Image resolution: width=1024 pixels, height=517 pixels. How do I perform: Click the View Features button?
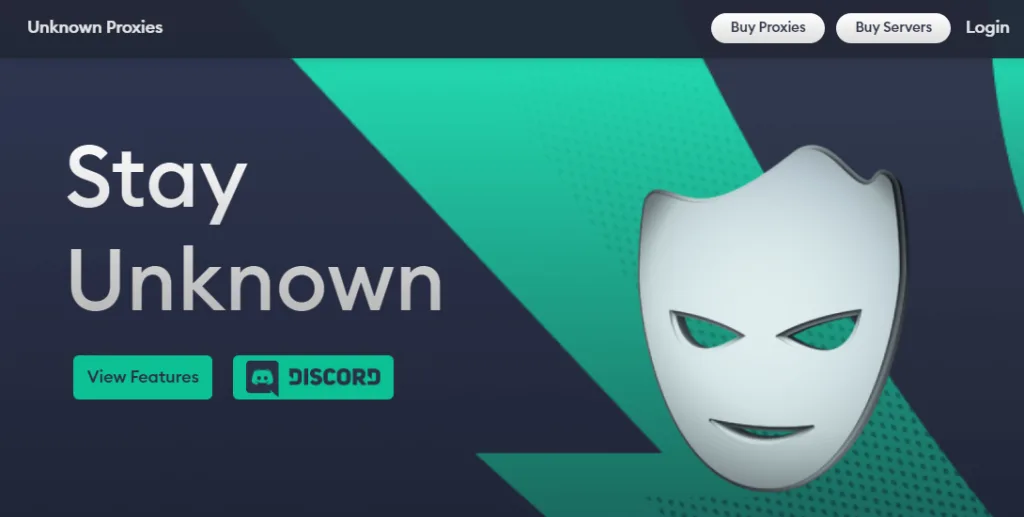pyautogui.click(x=142, y=377)
